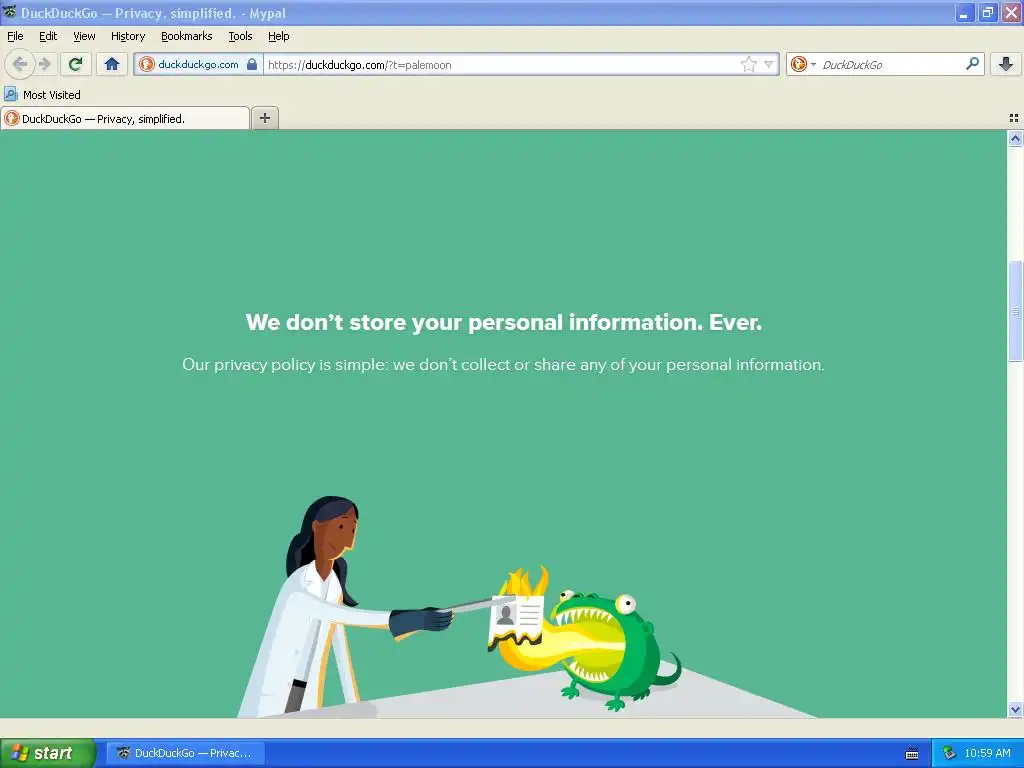This screenshot has width=1024, height=768.
Task: Open the Tools menu
Action: (x=240, y=37)
